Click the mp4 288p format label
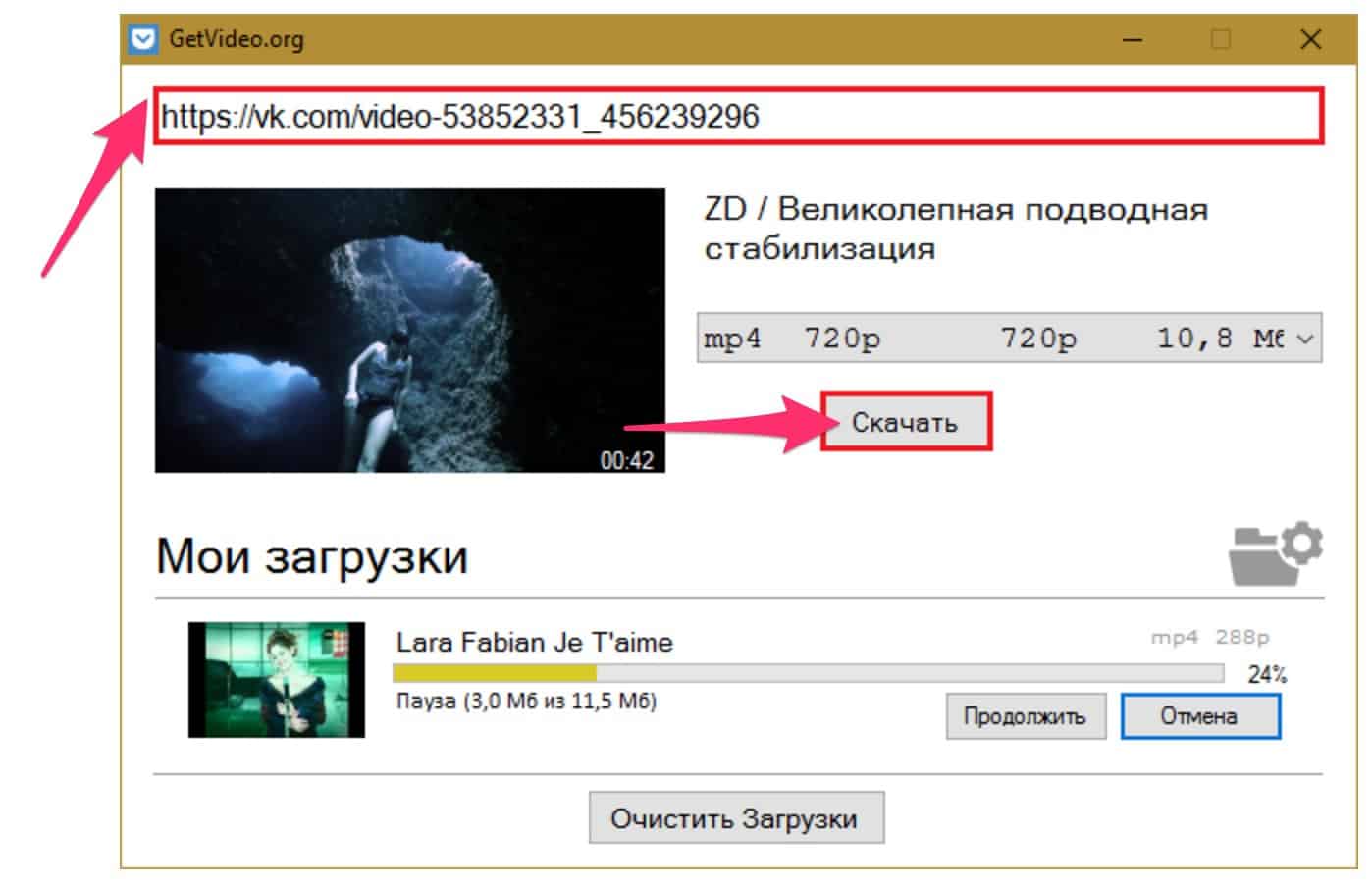1372x889 pixels. pos(1210,637)
